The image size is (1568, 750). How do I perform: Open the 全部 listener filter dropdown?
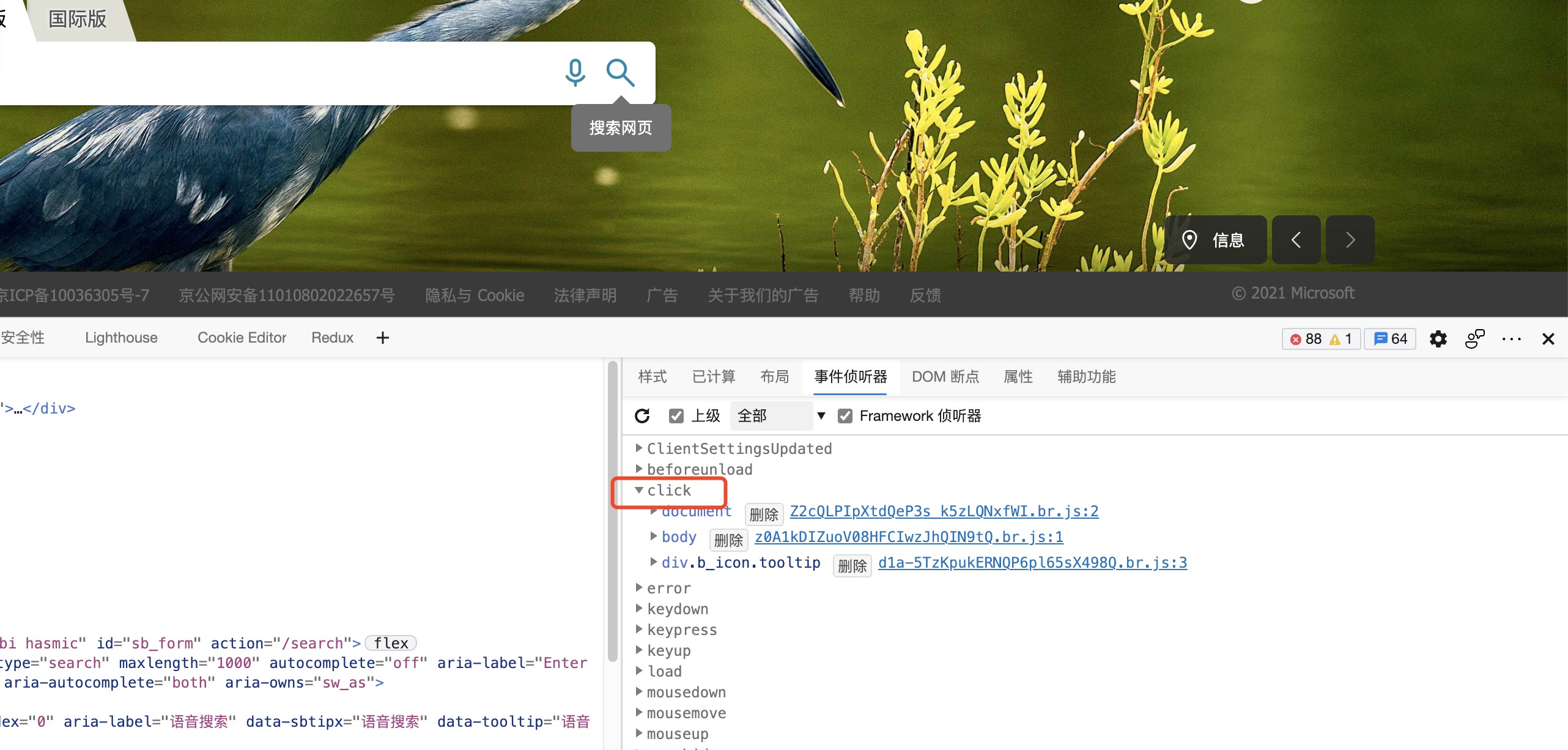coord(780,416)
